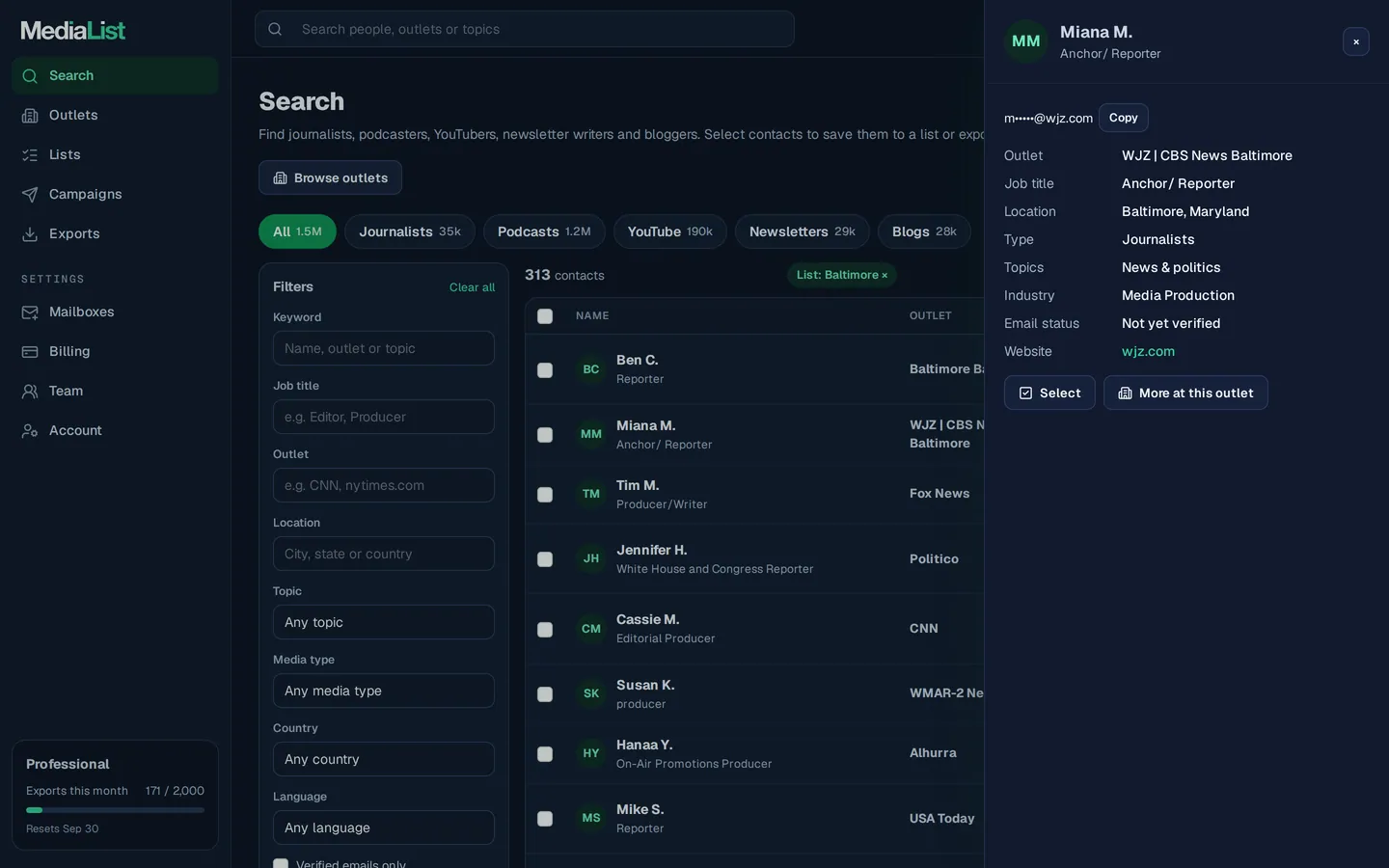Switch to the All tab
This screenshot has width=1389, height=868.
(x=297, y=231)
